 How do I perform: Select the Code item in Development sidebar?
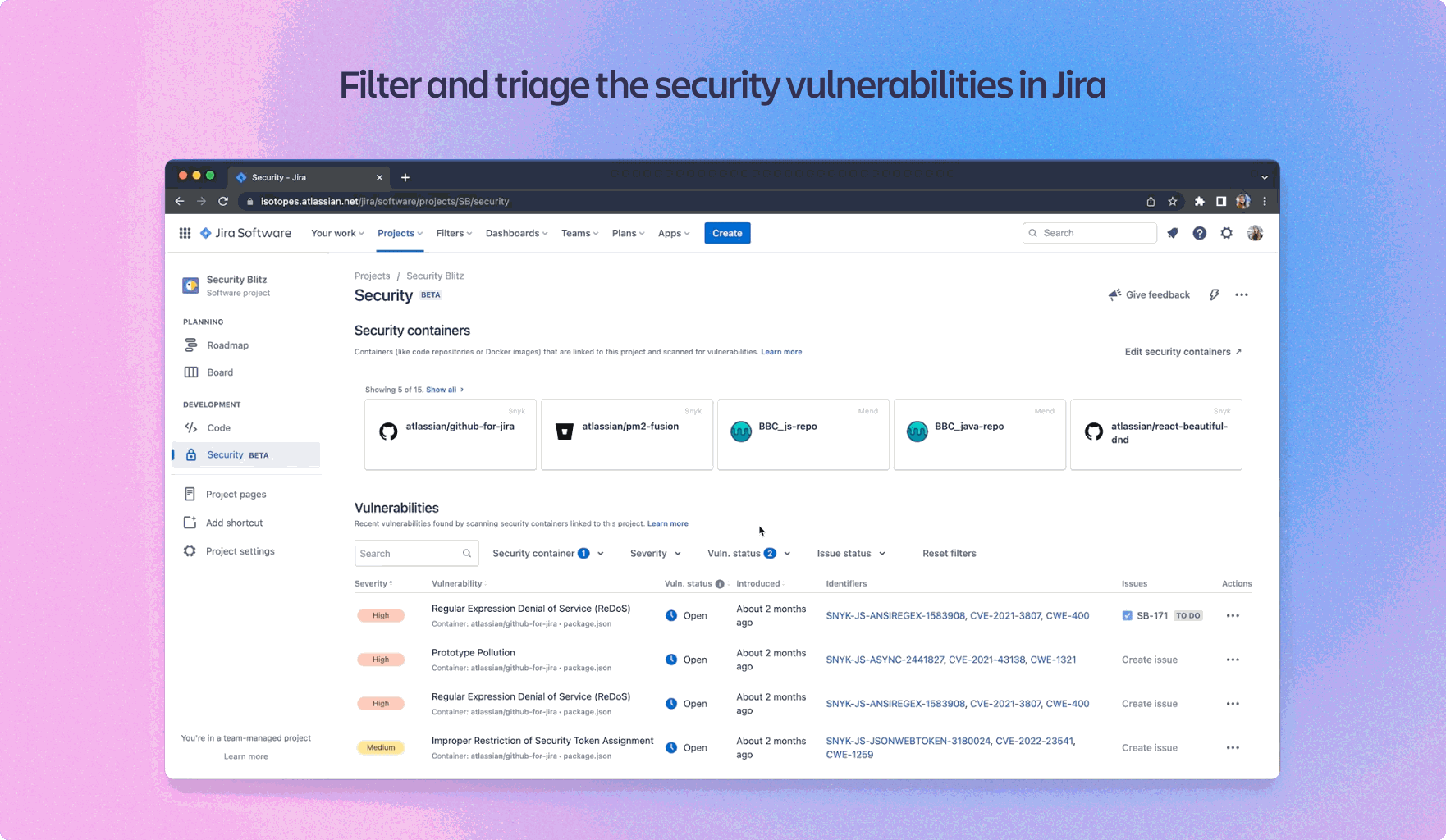[x=218, y=427]
